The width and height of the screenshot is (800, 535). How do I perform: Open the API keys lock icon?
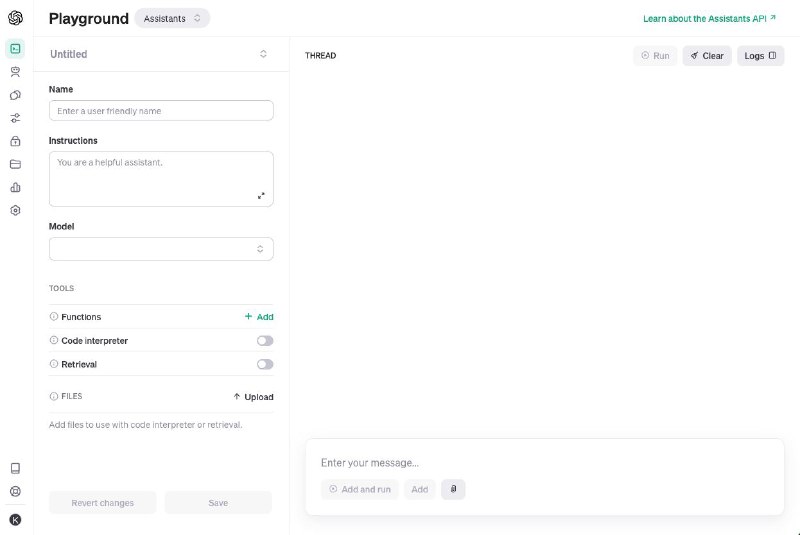pos(15,141)
